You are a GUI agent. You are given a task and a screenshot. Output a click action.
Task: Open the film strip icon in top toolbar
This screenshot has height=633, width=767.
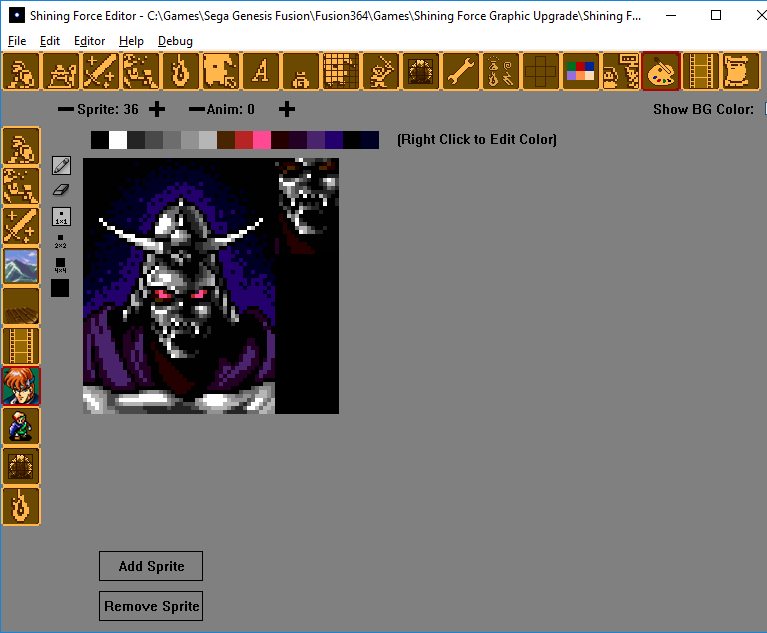[700, 71]
